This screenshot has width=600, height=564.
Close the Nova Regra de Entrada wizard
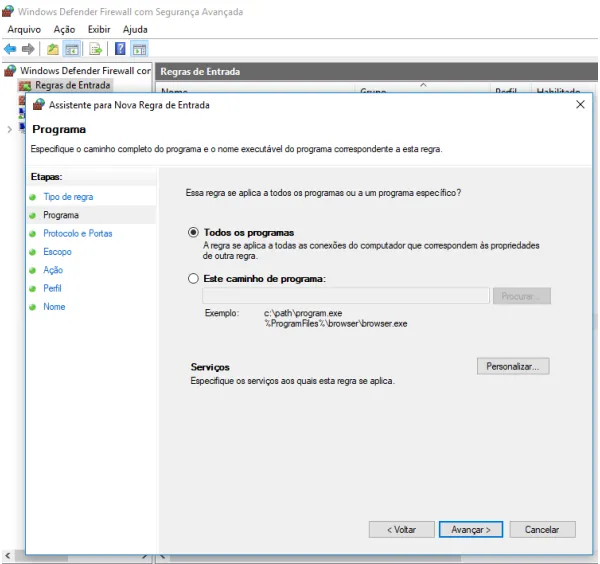580,104
